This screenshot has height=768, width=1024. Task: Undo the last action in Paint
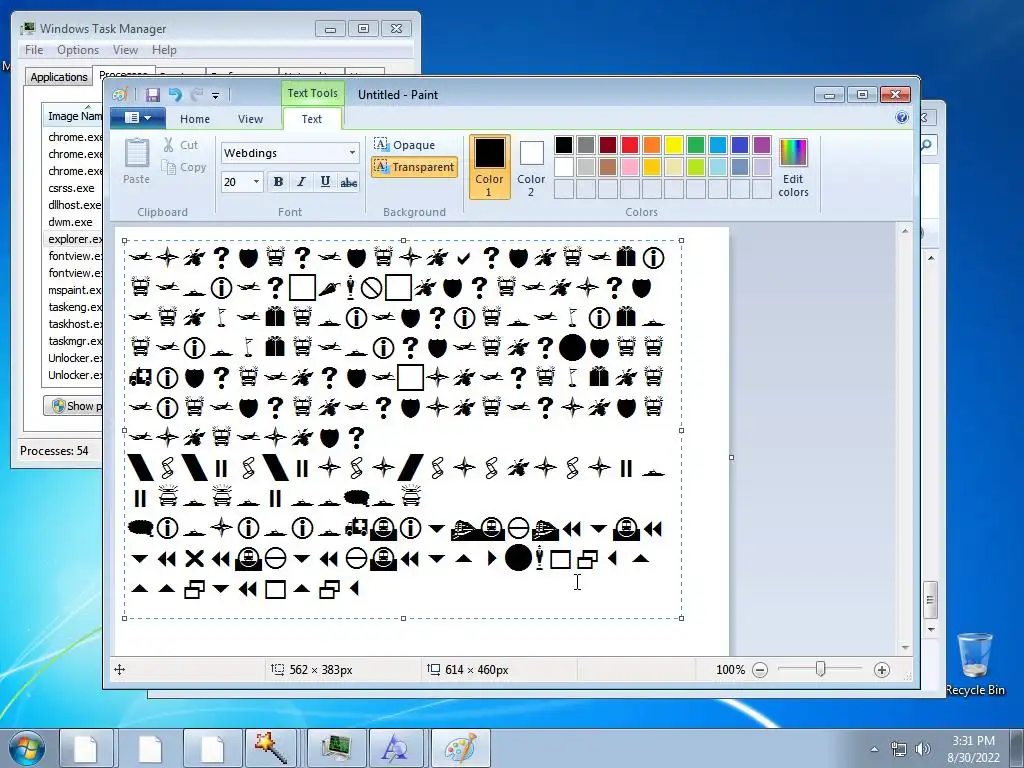[174, 95]
